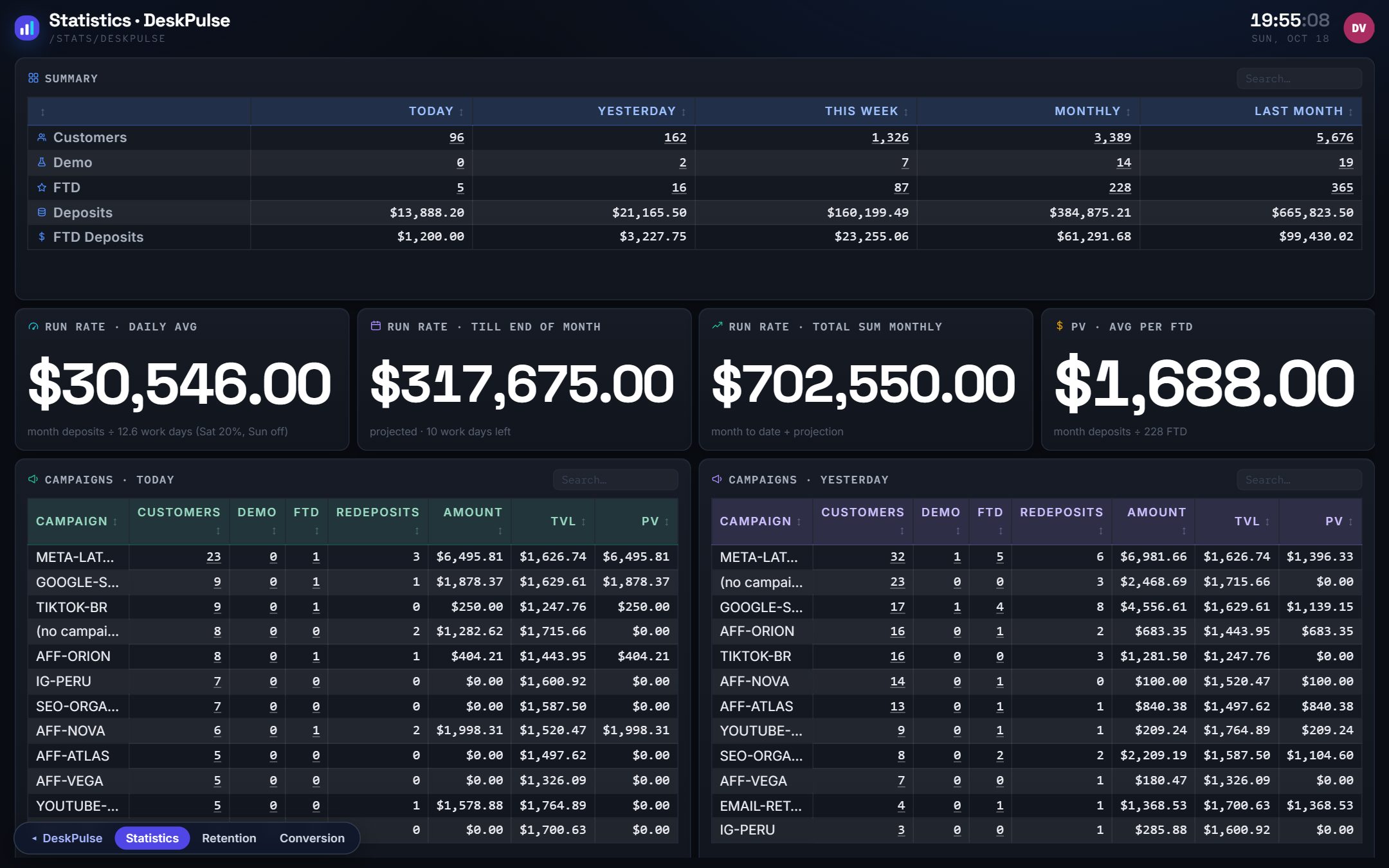Click the Summary grid icon
This screenshot has height=868, width=1389.
tap(33, 78)
